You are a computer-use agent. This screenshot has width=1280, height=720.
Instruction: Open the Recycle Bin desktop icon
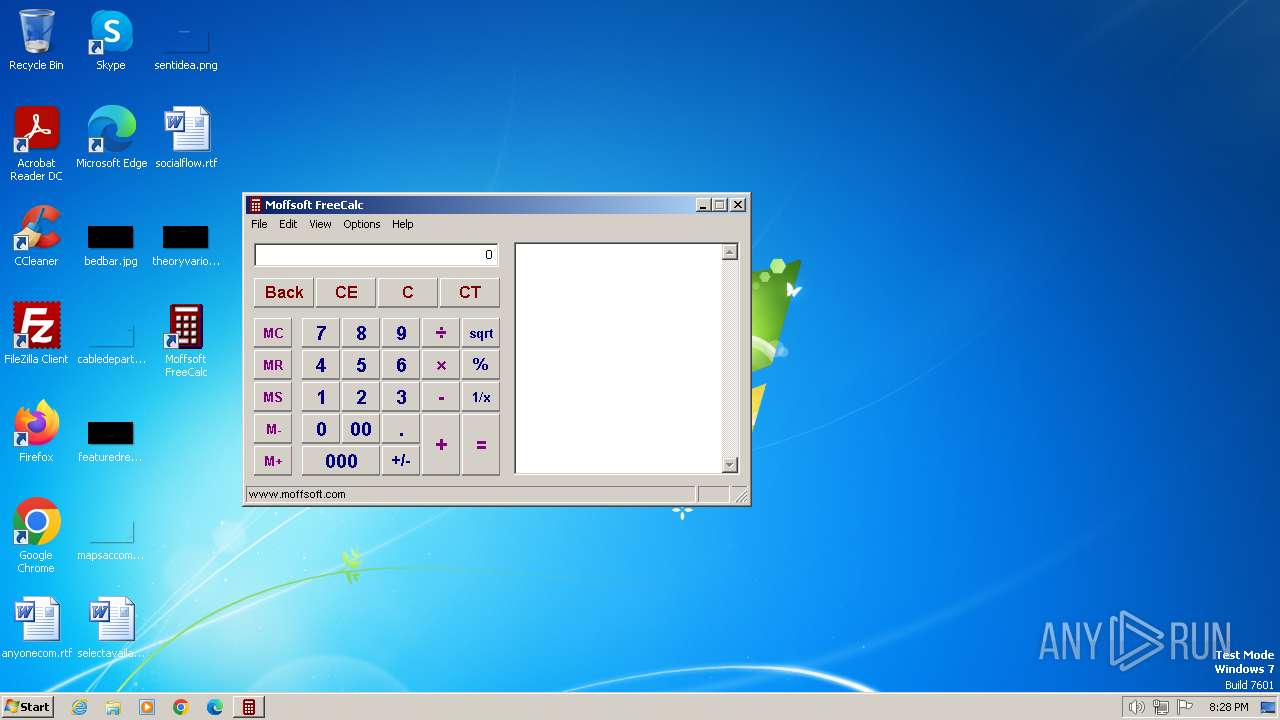click(x=36, y=40)
